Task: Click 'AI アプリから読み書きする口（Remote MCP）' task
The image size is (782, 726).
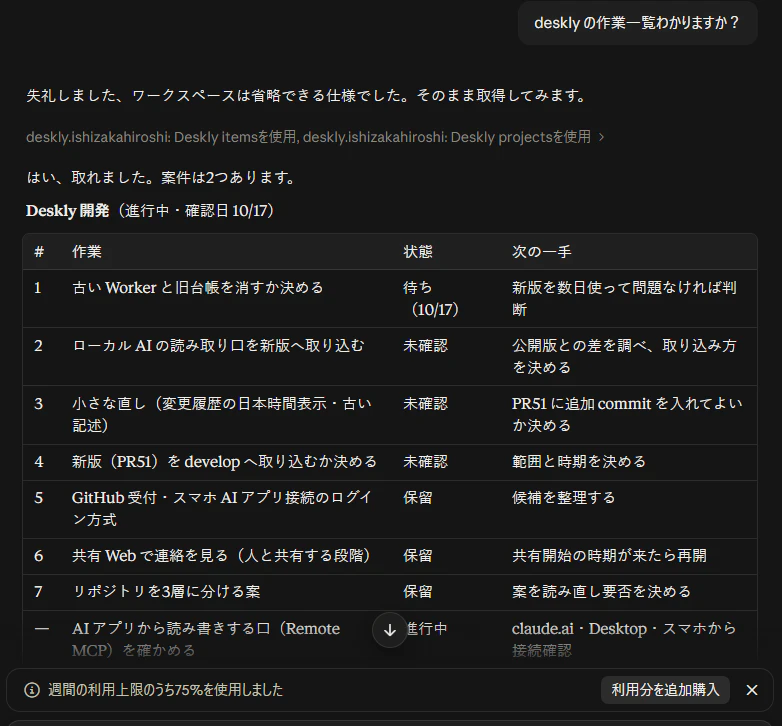Action: [x=206, y=640]
